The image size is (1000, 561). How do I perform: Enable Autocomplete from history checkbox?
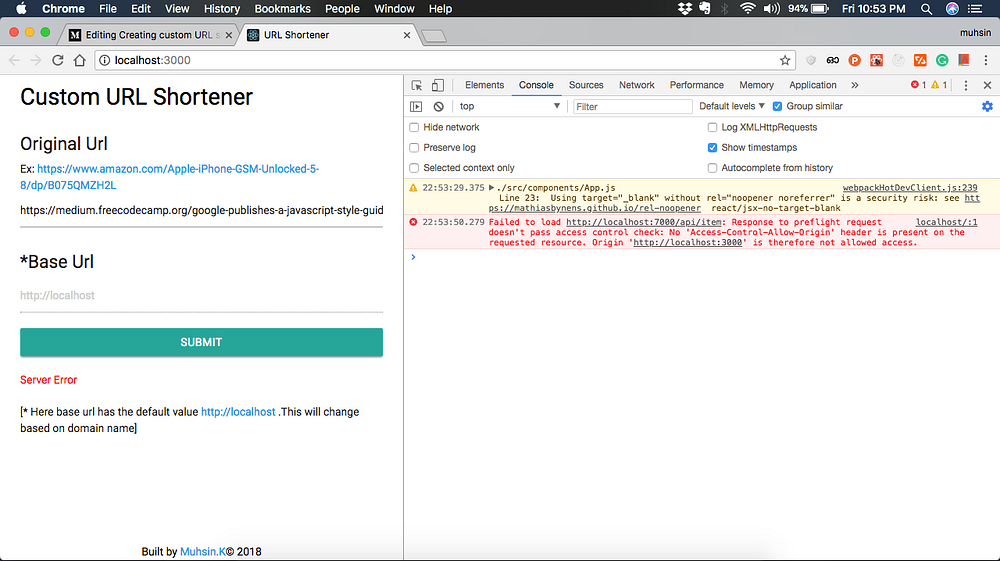pos(712,168)
